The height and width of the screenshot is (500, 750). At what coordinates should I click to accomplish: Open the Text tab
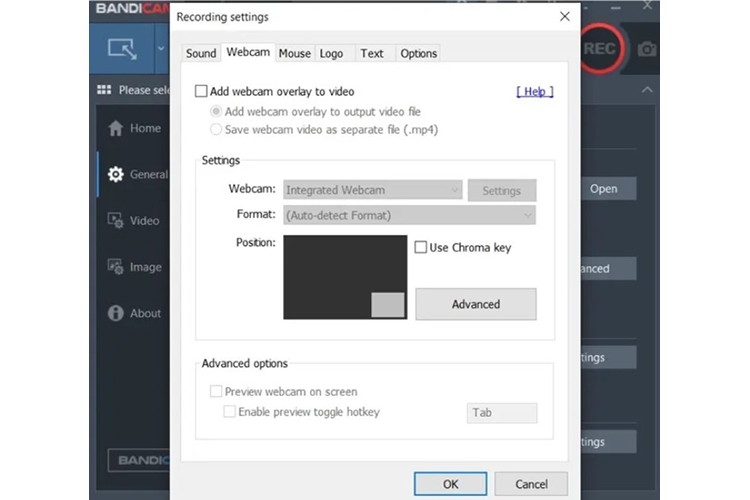pos(372,53)
